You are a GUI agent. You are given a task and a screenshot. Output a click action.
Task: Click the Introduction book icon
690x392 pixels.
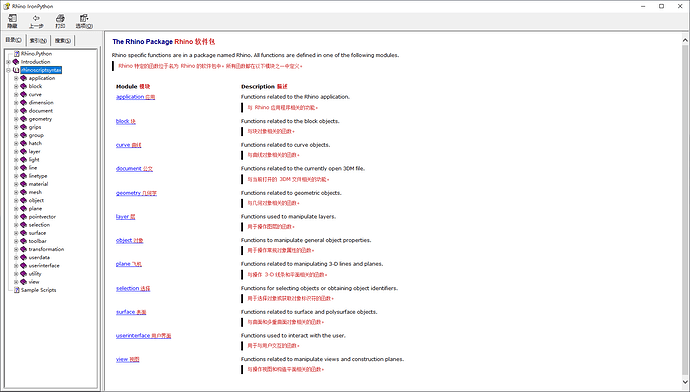click(16, 62)
